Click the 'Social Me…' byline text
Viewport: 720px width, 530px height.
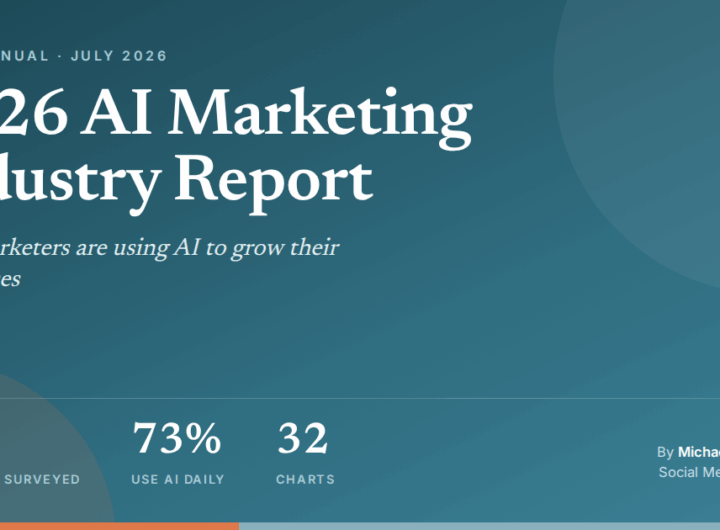pos(689,472)
